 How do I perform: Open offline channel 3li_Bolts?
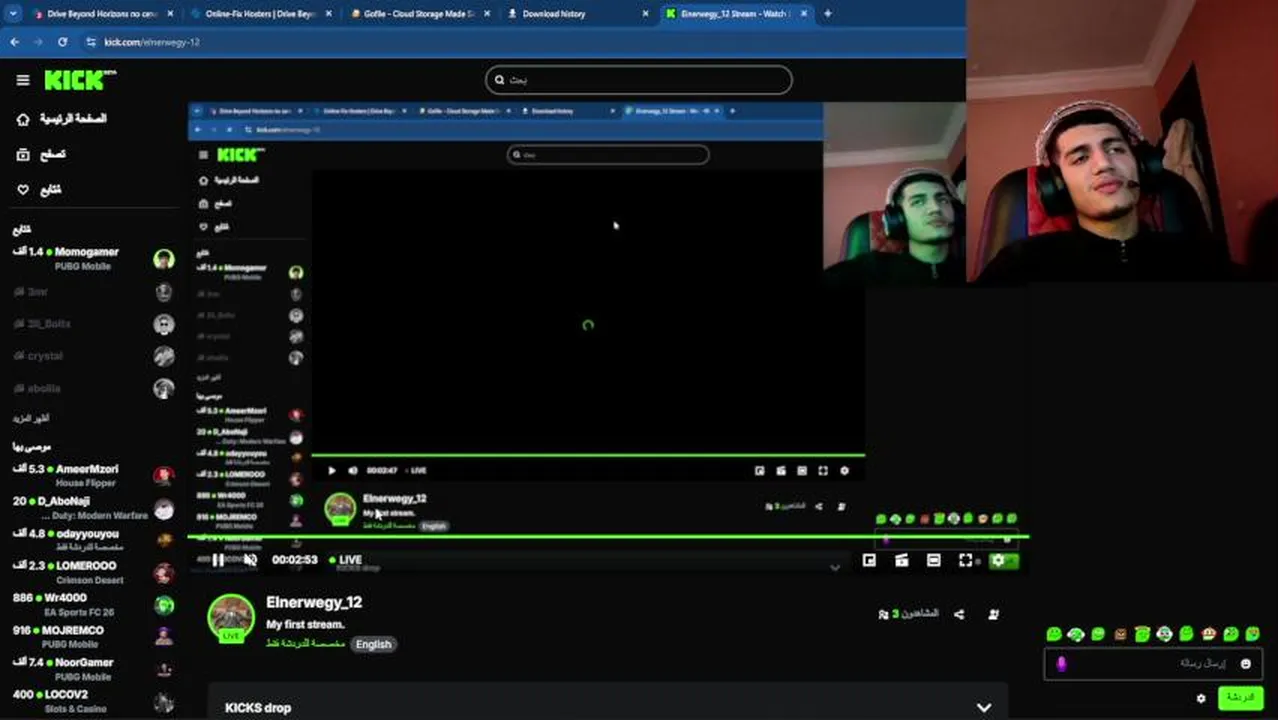coord(94,324)
